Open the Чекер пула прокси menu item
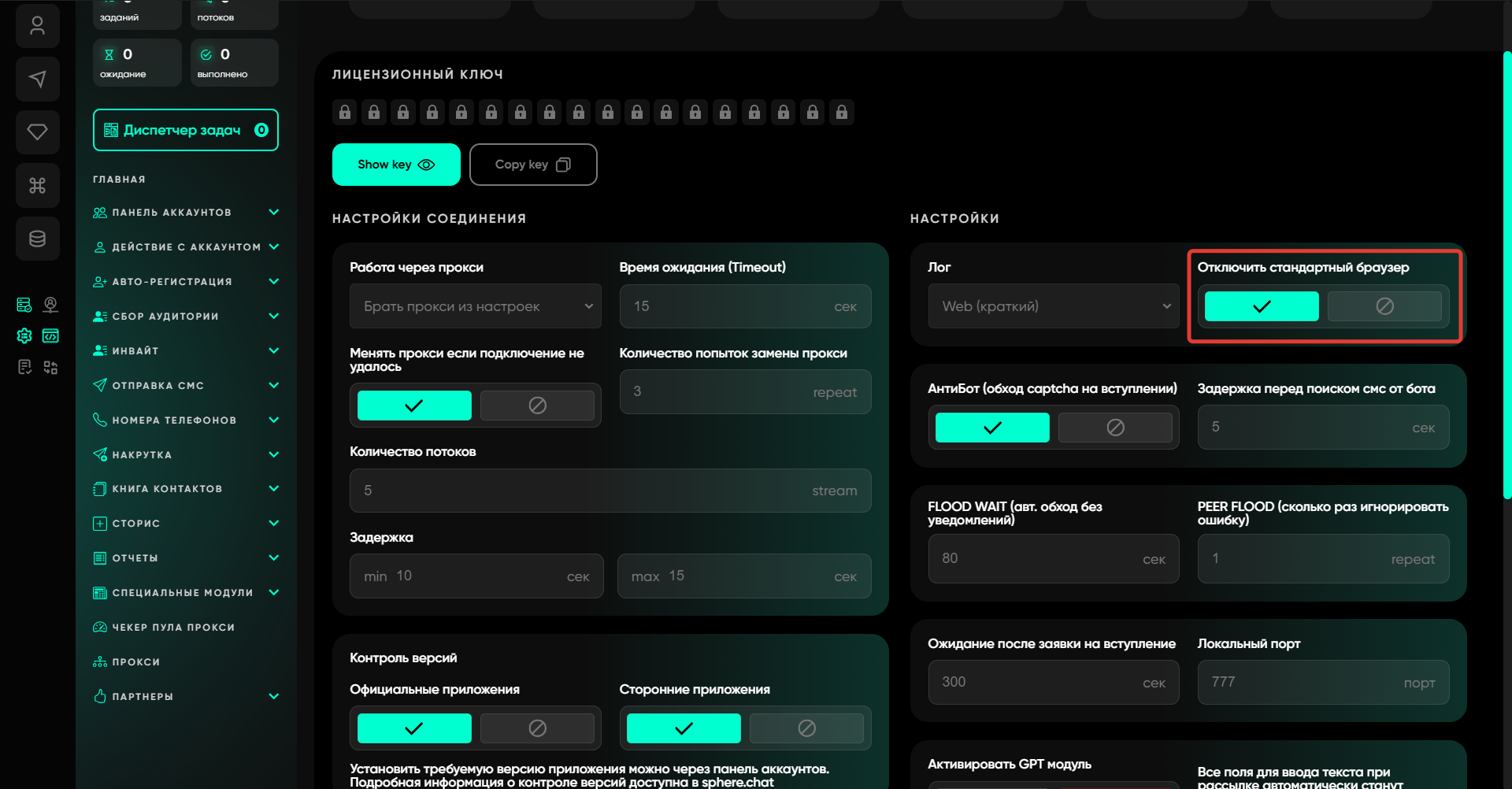 (x=173, y=628)
